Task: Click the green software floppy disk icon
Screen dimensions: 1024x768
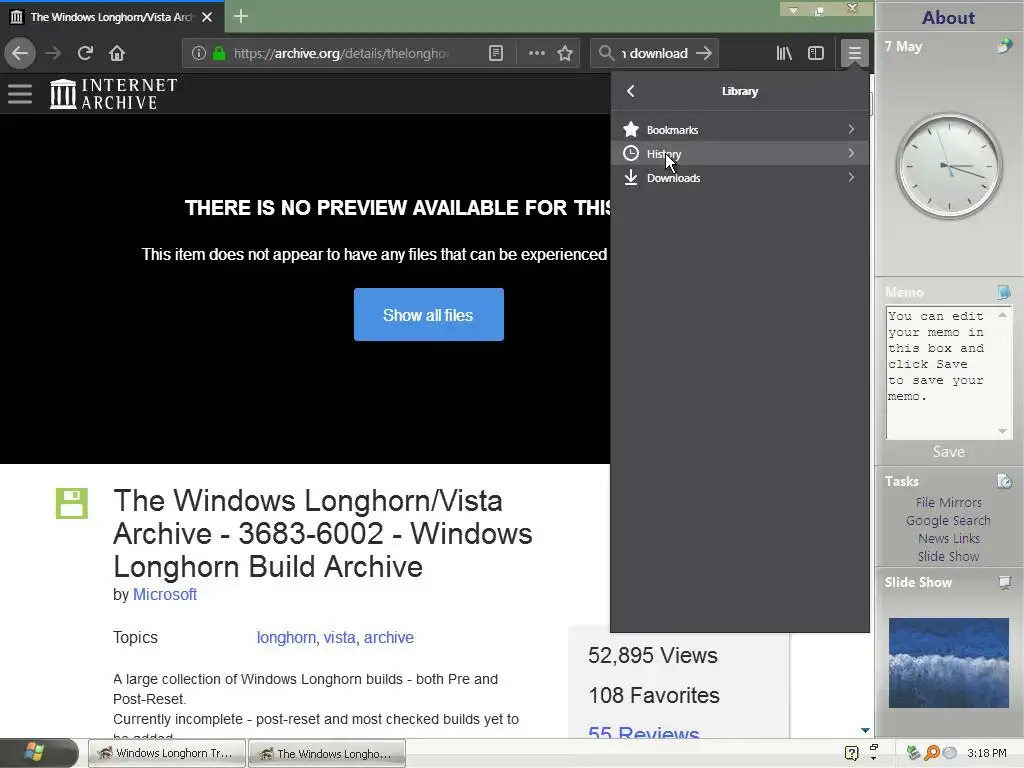Action: tap(72, 504)
